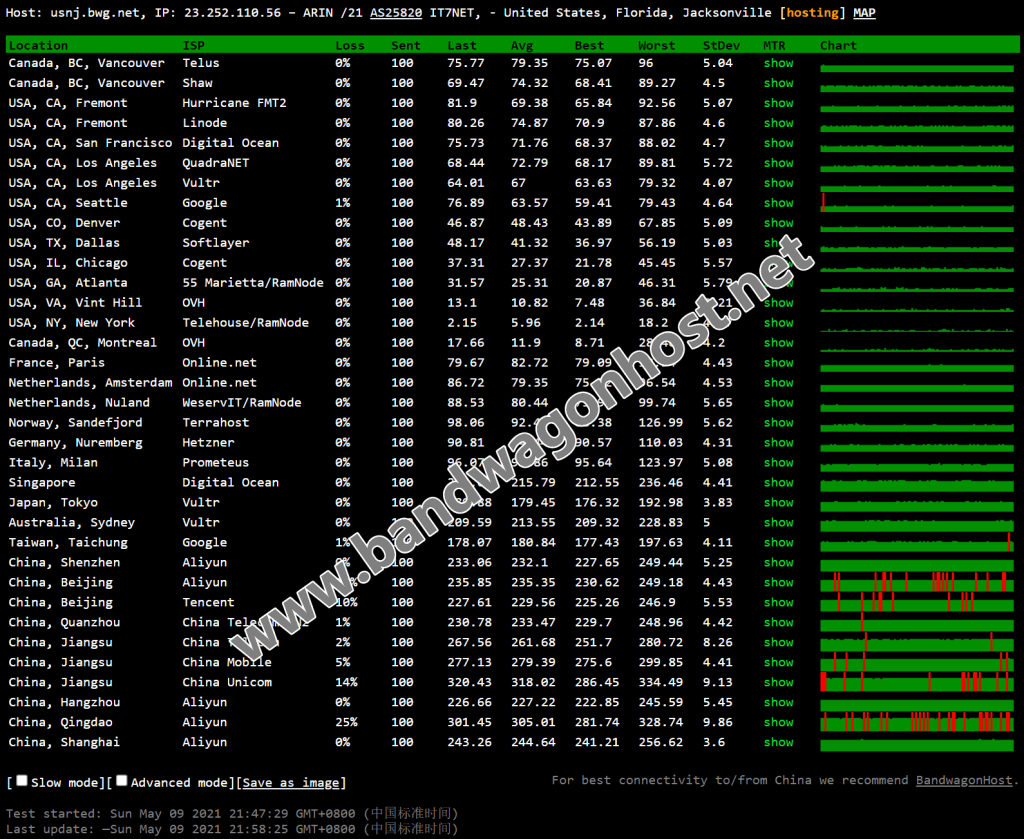The height and width of the screenshot is (839, 1024).
Task: Open the AS25820 link in header
Action: click(x=396, y=13)
